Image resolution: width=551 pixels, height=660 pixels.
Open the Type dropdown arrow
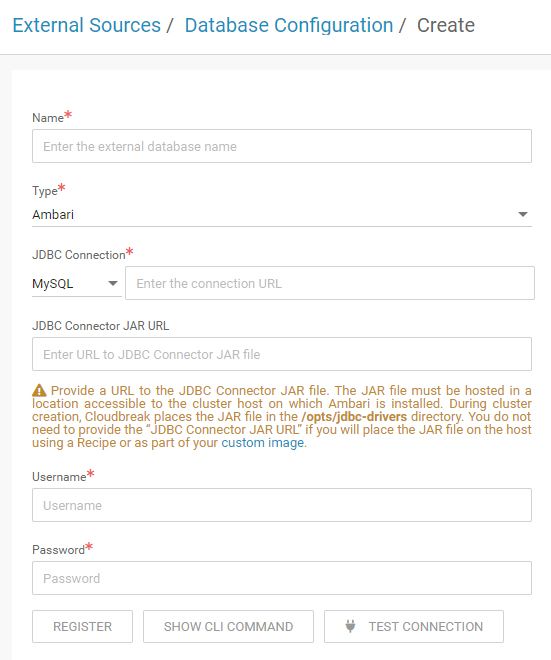click(523, 214)
